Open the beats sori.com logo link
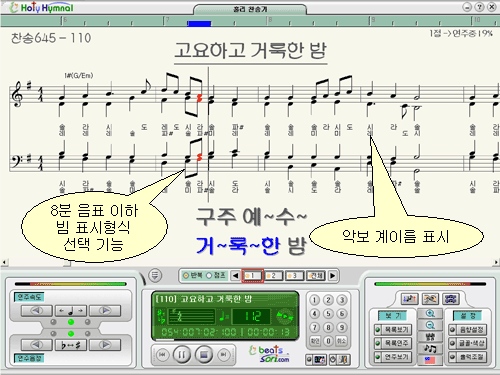 tap(269, 354)
